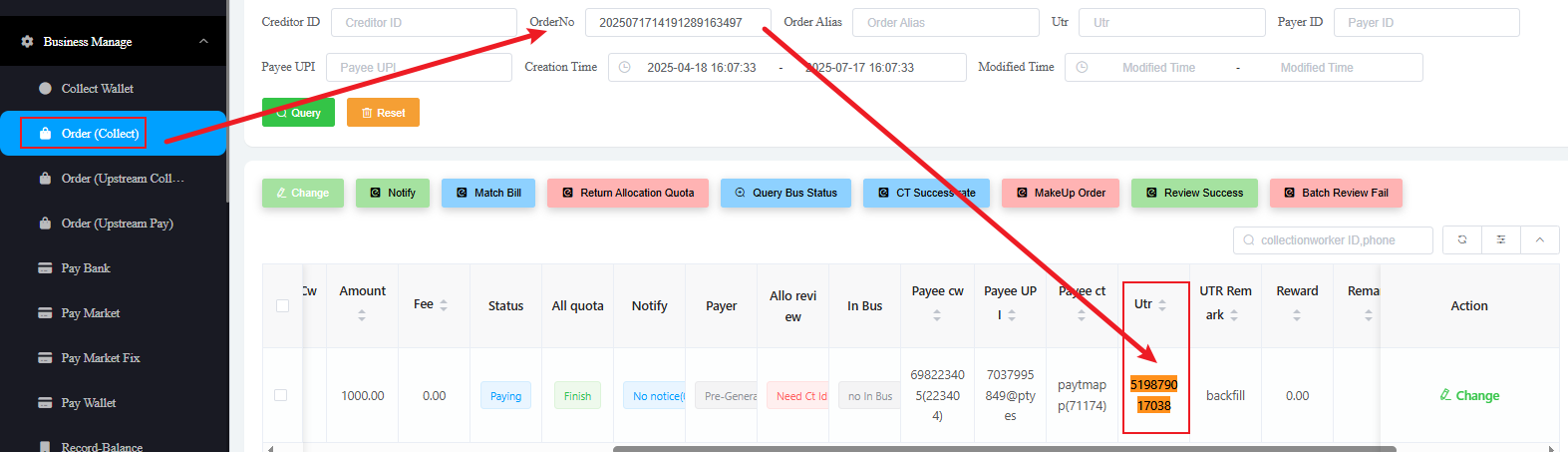
Task: Open the column settings icon
Action: 1500,240
